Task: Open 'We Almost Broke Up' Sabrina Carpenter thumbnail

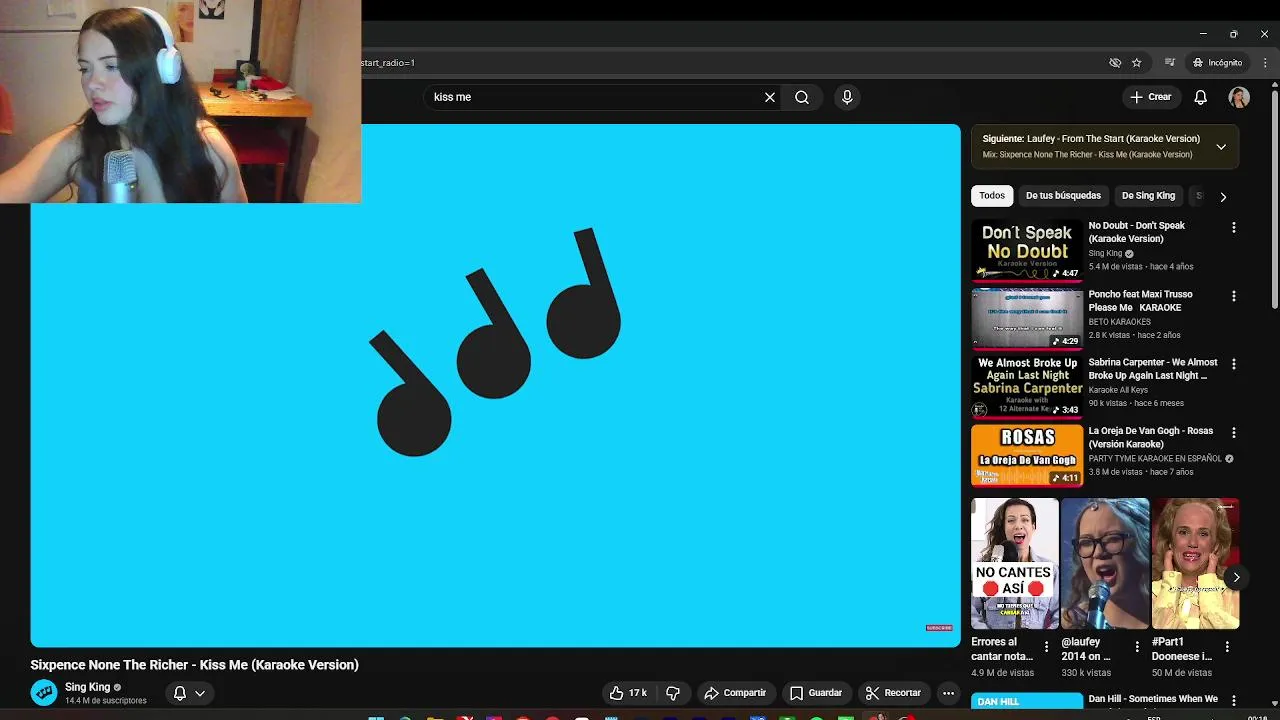Action: (x=1027, y=387)
